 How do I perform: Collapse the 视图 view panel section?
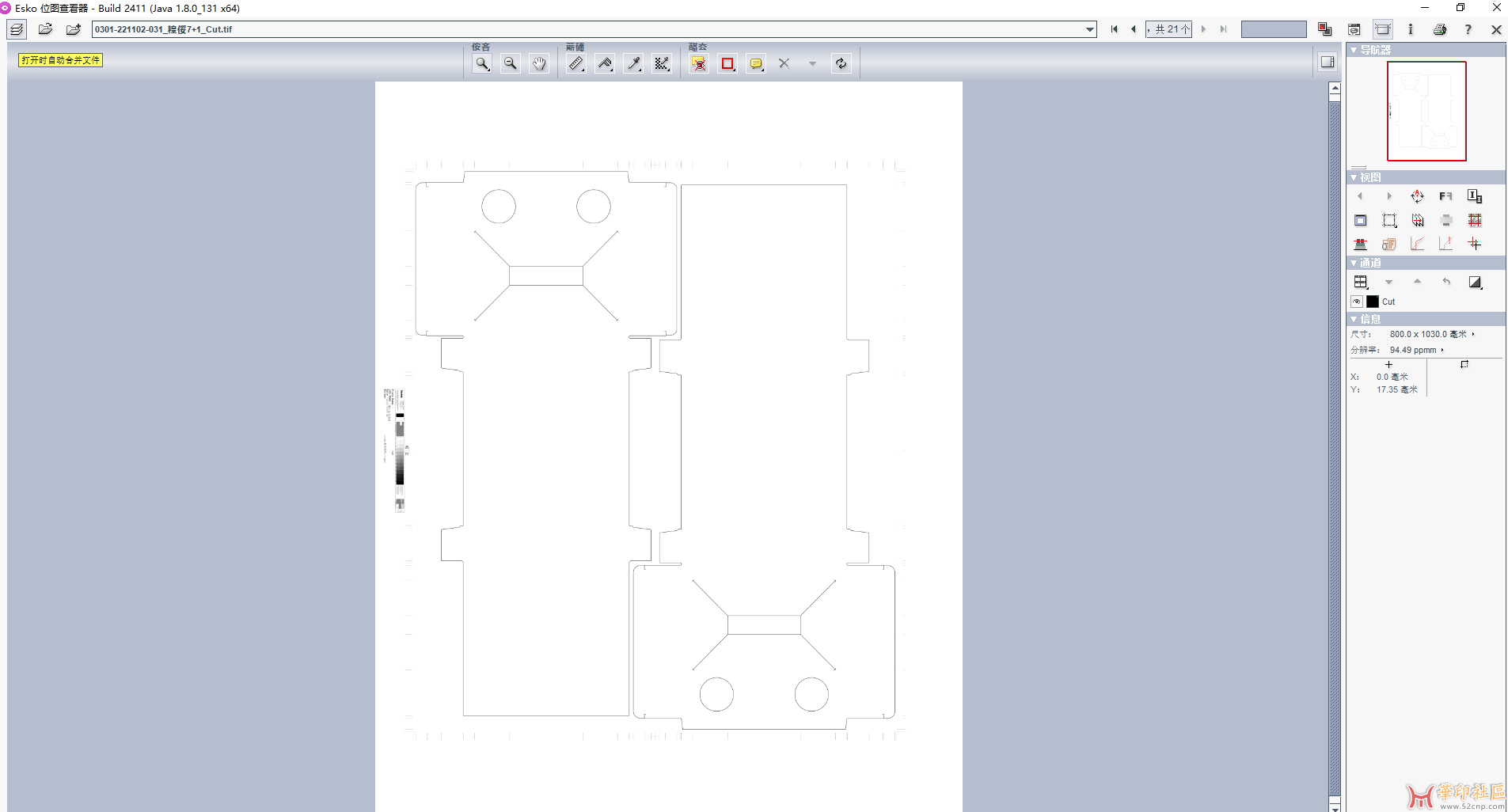coord(1354,177)
